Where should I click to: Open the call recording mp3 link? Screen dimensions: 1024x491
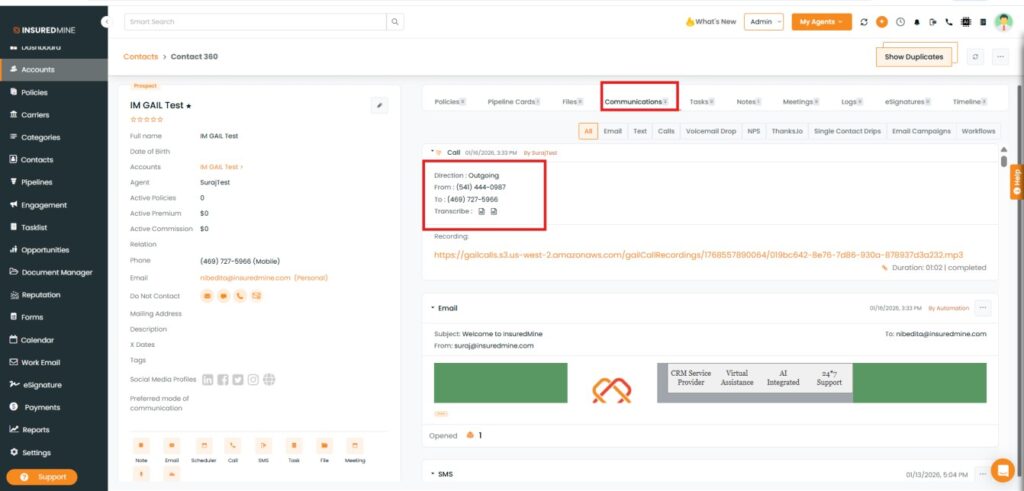698,255
